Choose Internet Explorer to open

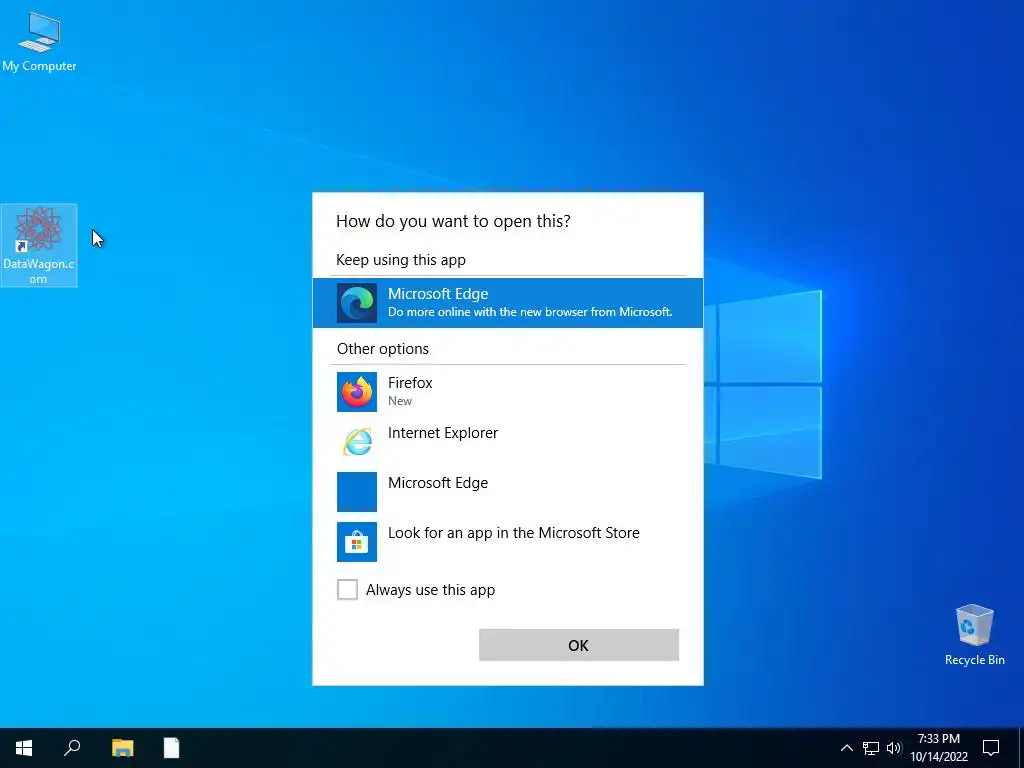[507, 441]
